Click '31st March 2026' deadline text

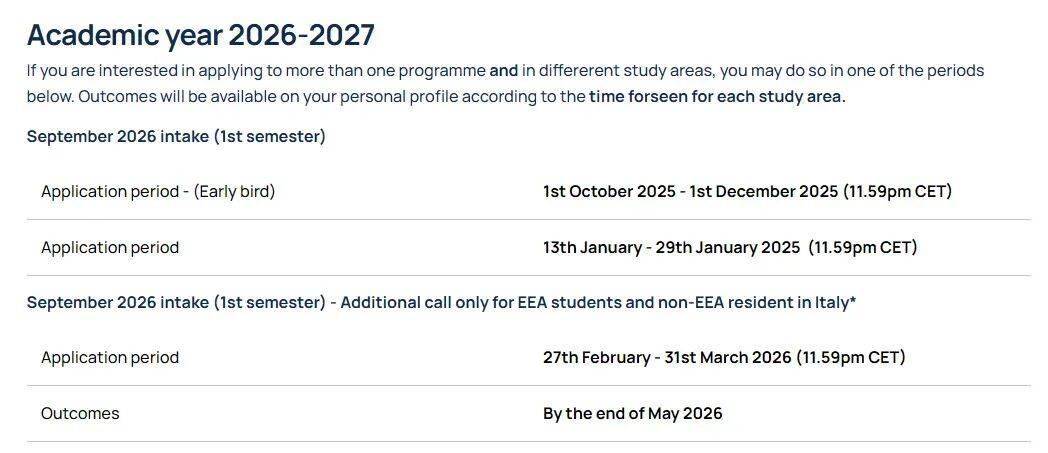(x=728, y=357)
